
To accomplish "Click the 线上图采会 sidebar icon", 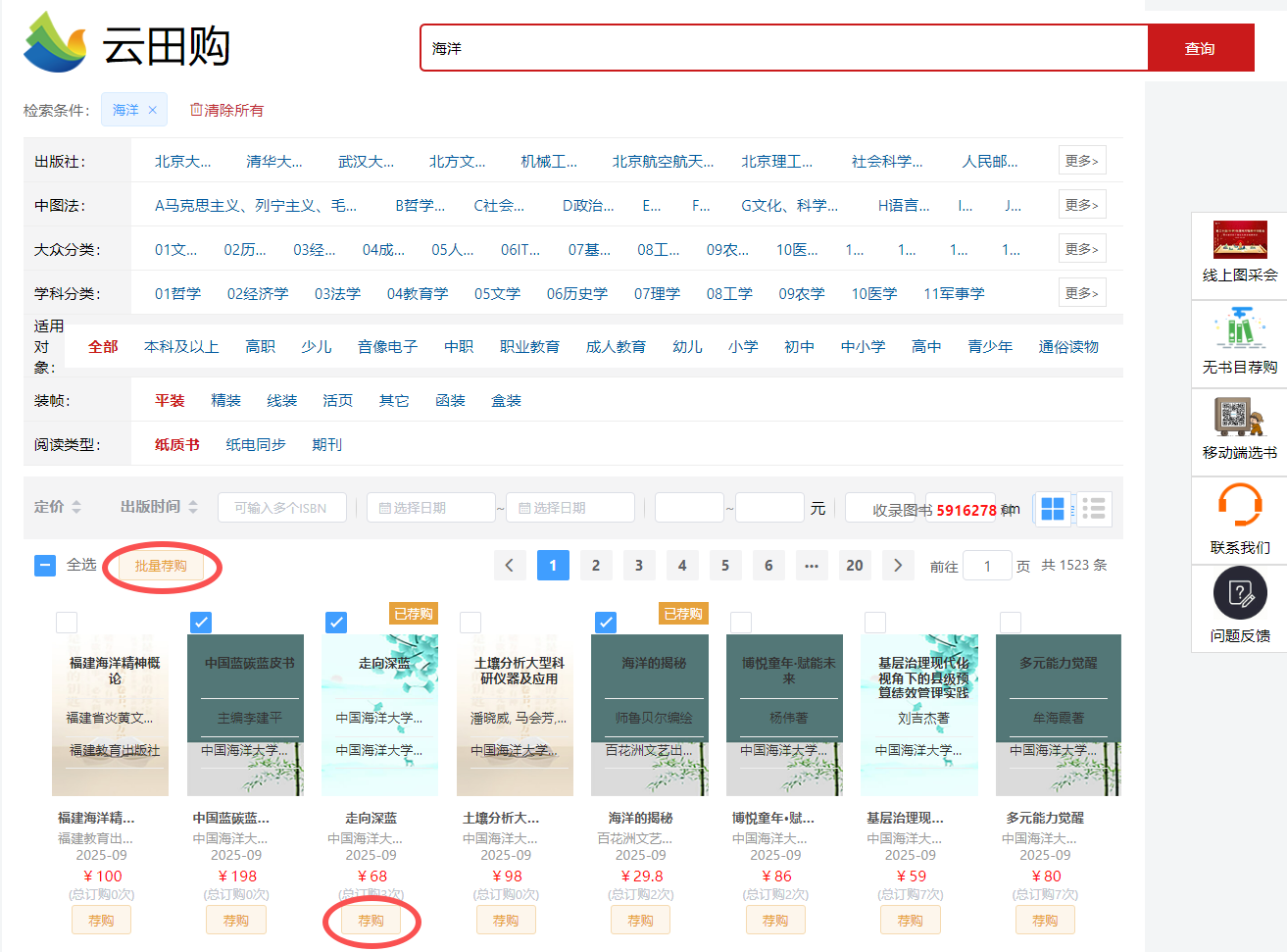I will pos(1240,241).
